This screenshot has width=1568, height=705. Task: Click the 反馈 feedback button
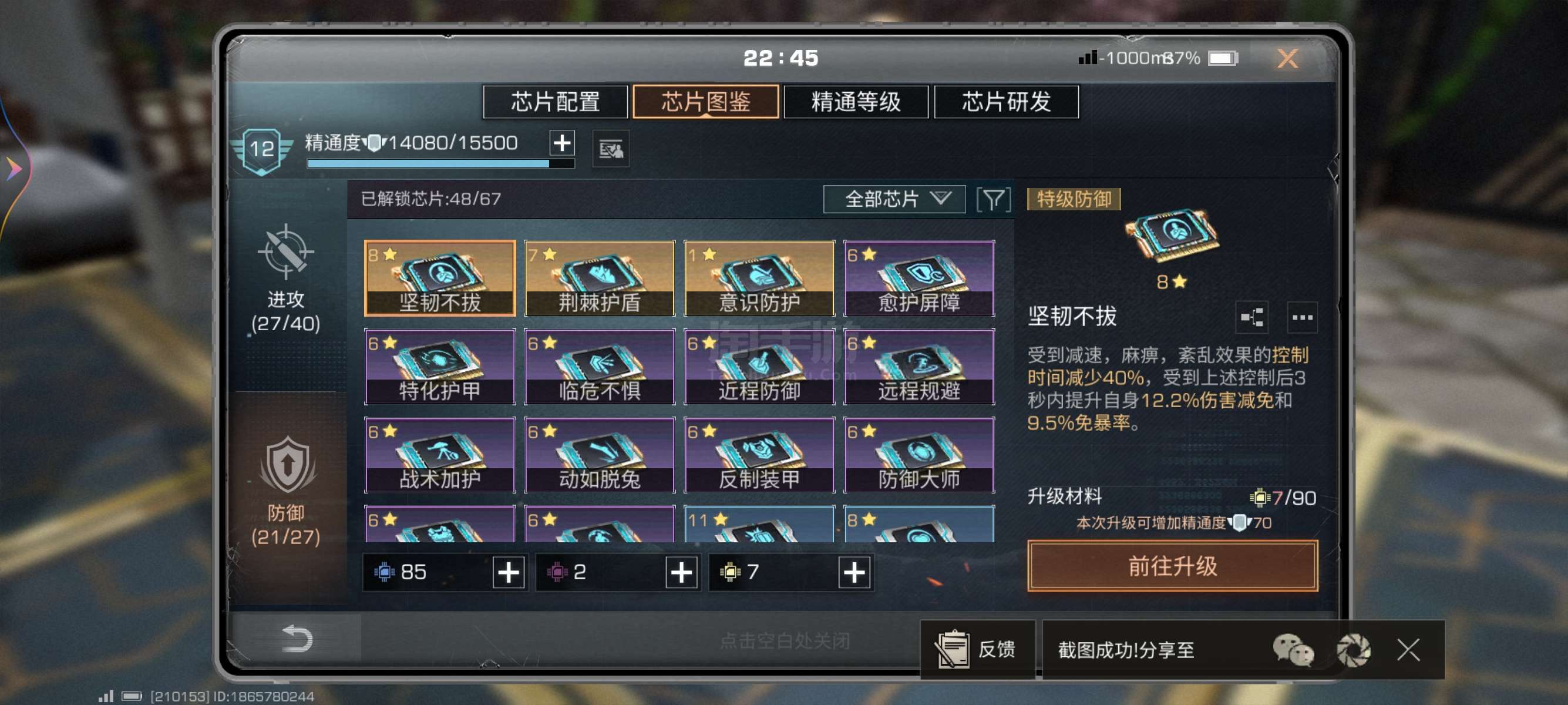[978, 650]
